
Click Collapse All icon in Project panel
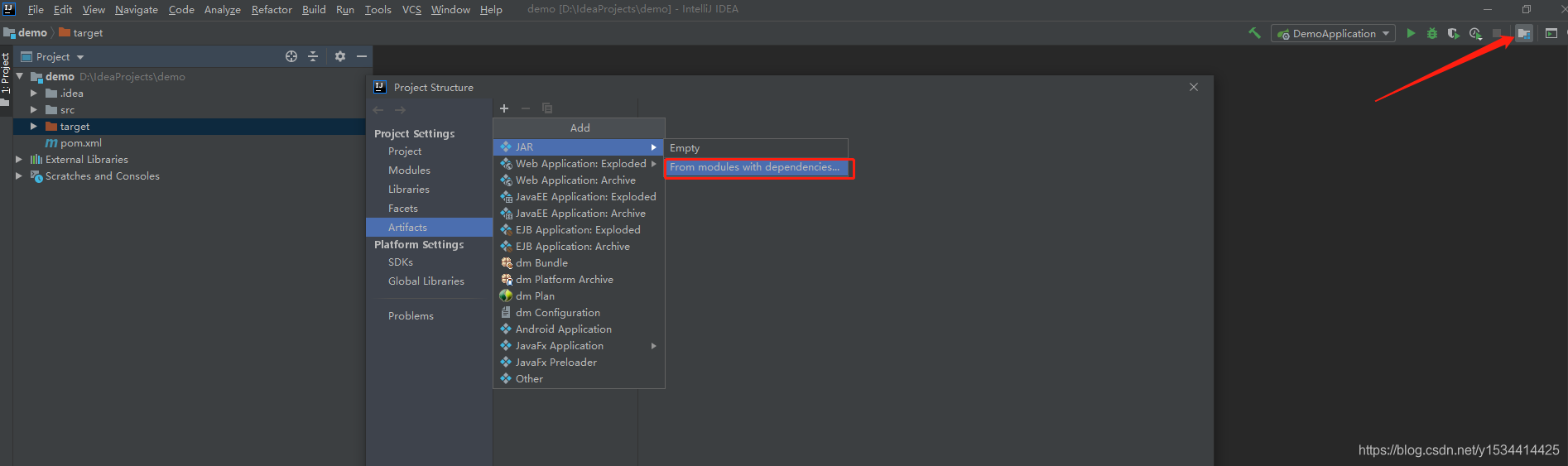click(x=313, y=56)
